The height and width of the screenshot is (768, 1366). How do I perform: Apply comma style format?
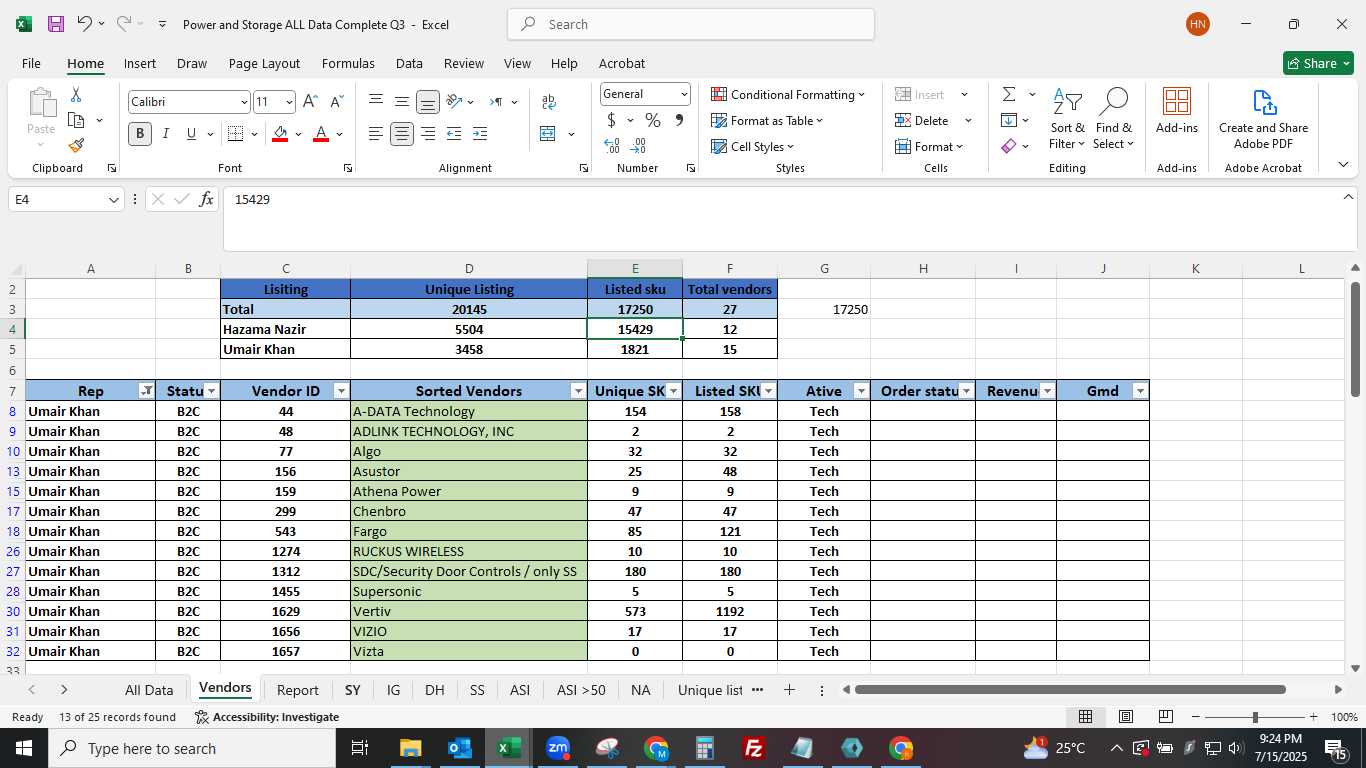(680, 120)
